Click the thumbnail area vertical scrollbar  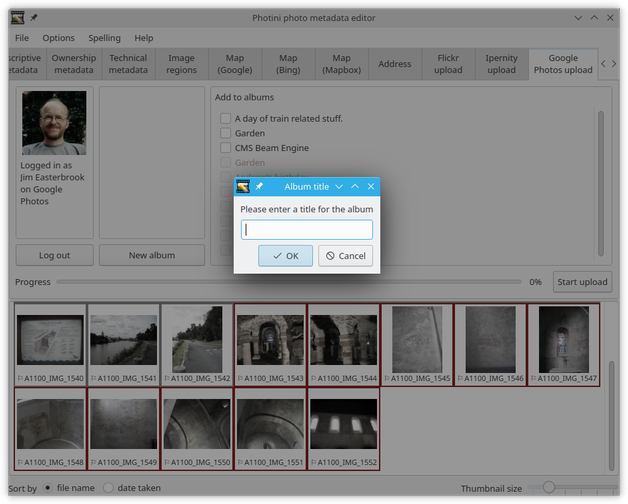point(611,415)
